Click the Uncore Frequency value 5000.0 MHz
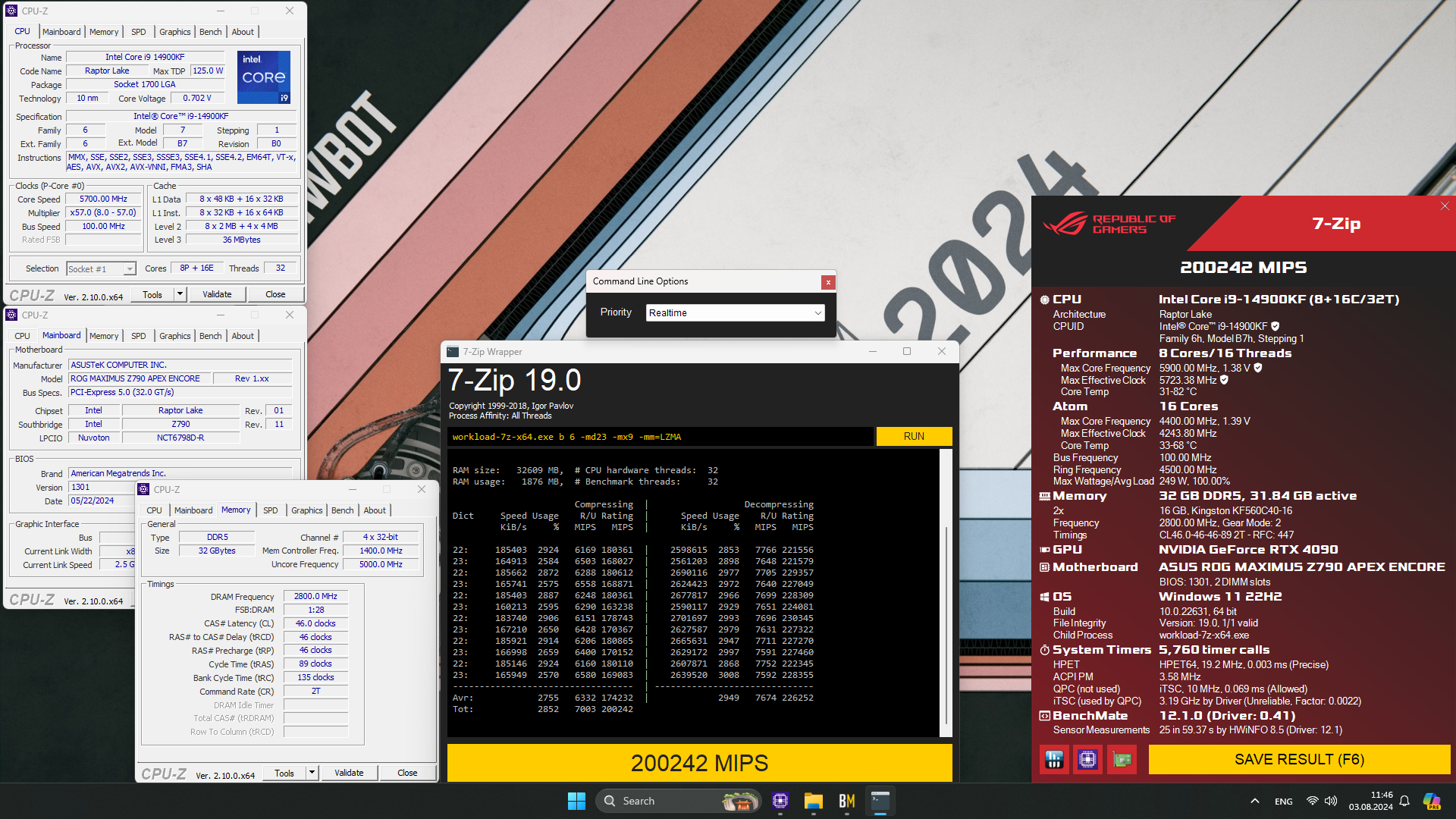The width and height of the screenshot is (1456, 819). pos(381,564)
